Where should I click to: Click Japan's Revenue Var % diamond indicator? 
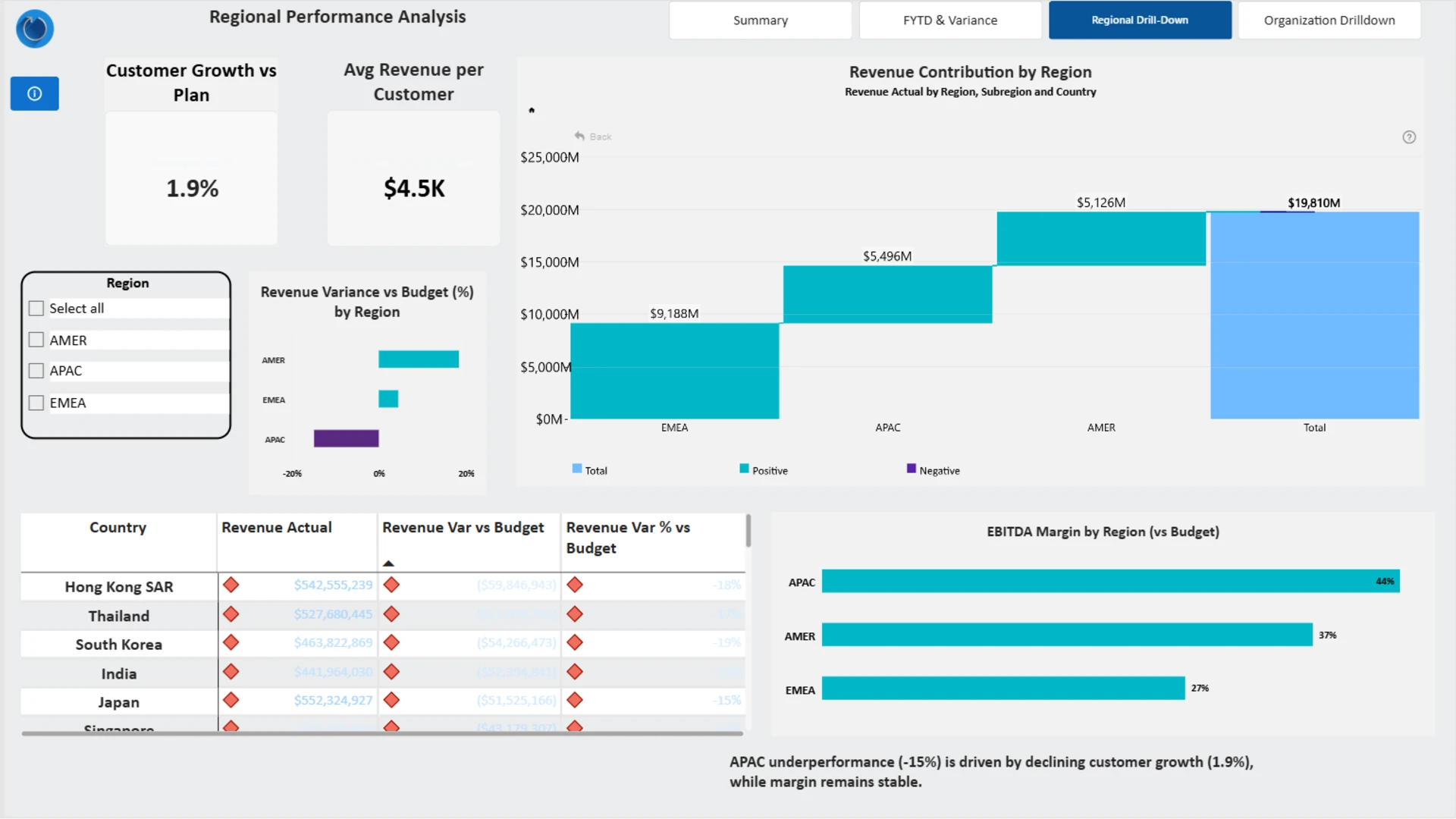point(575,700)
